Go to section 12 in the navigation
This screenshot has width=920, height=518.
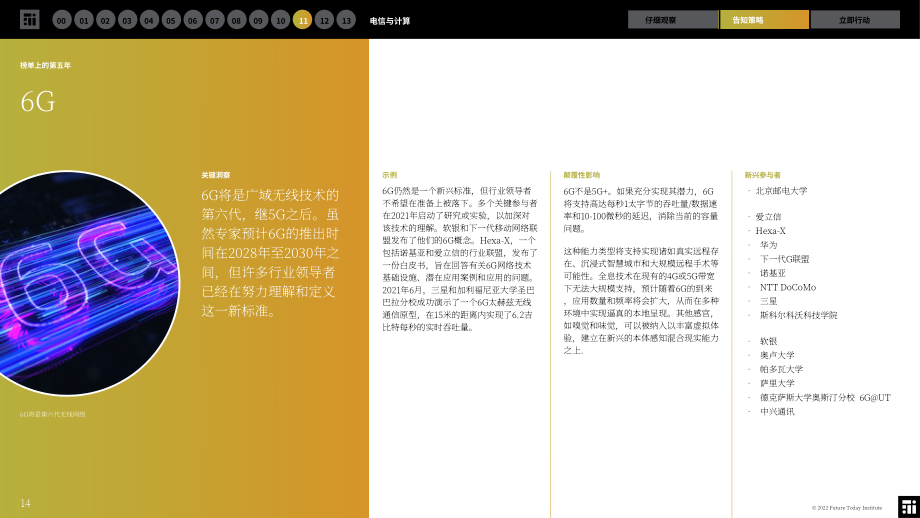tap(324, 20)
